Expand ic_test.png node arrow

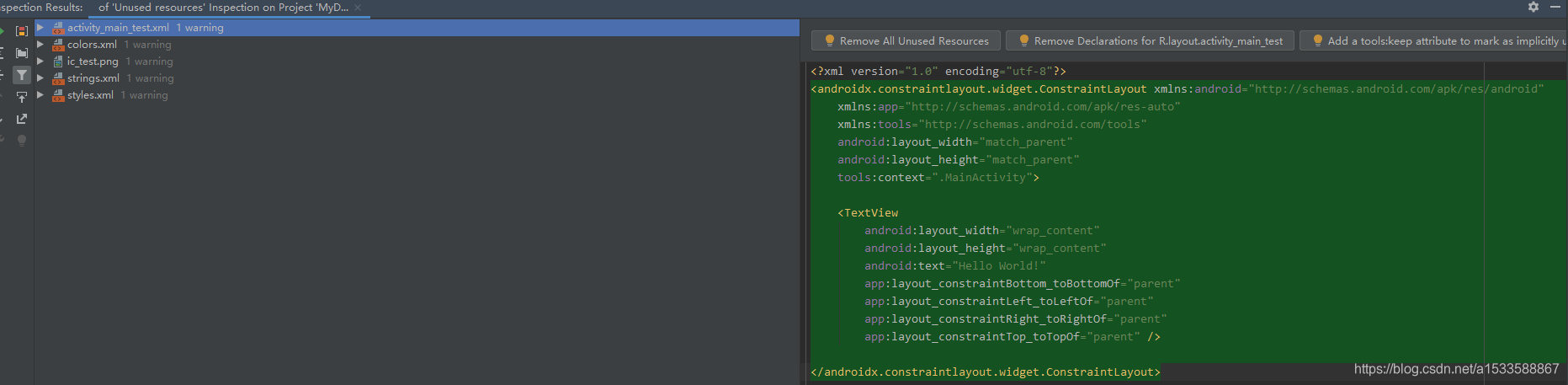(40, 61)
